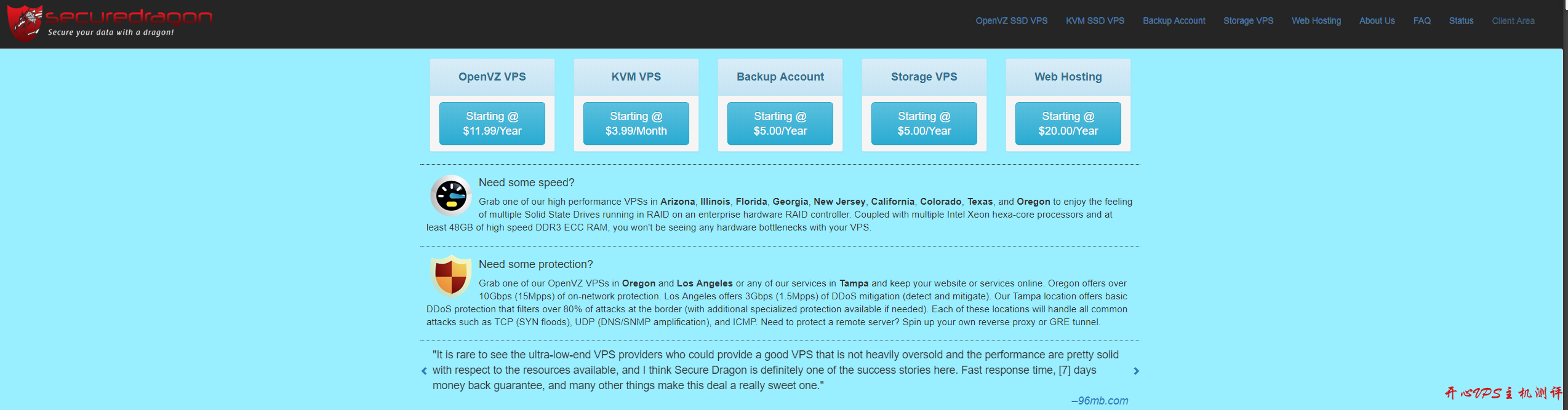Choose Web Hosting Starting @ $20.00/Year button
This screenshot has height=410, width=1568.
tap(1068, 124)
